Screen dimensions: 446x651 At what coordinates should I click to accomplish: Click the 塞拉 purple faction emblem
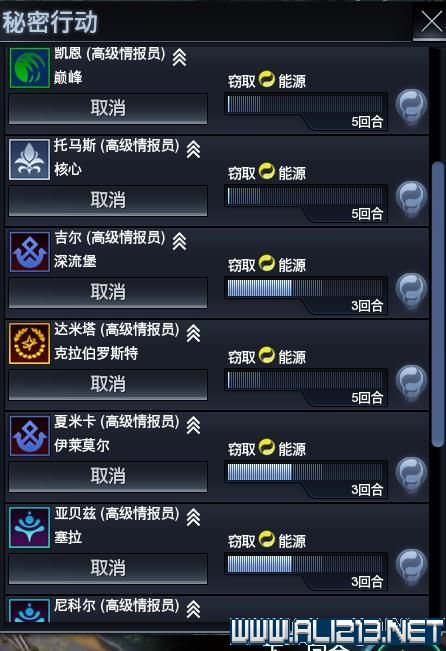click(x=29, y=528)
